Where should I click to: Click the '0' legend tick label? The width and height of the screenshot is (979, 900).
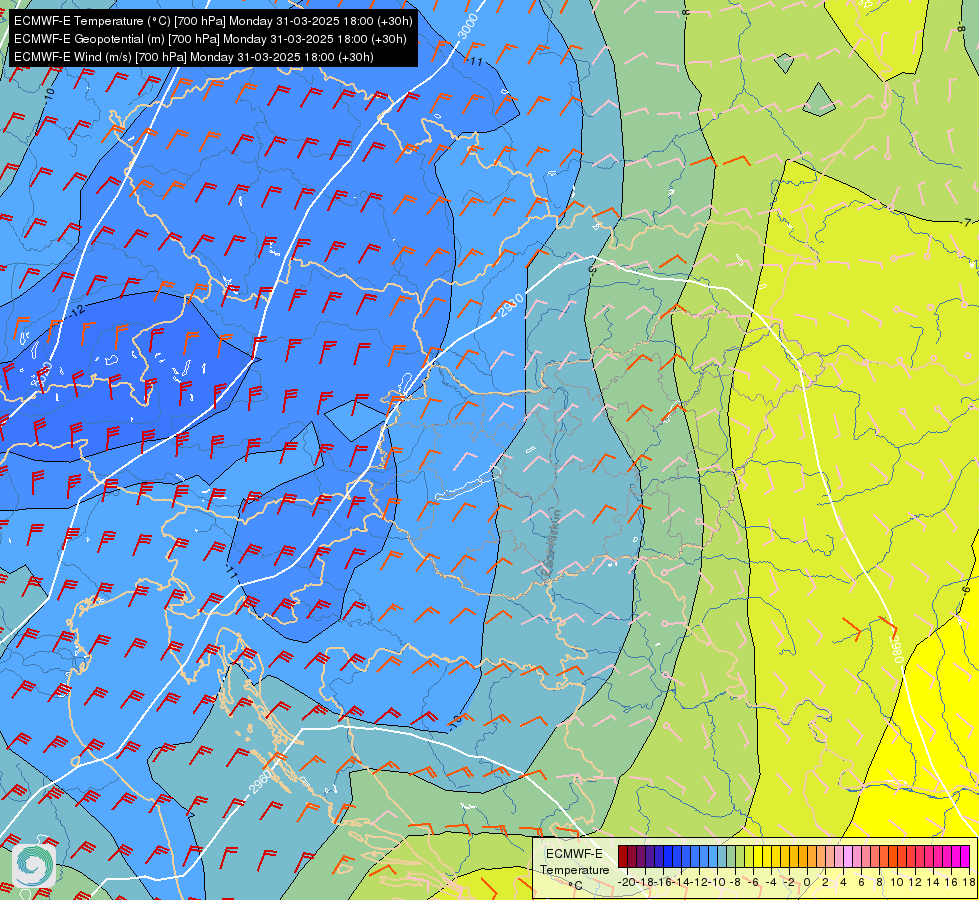[807, 882]
